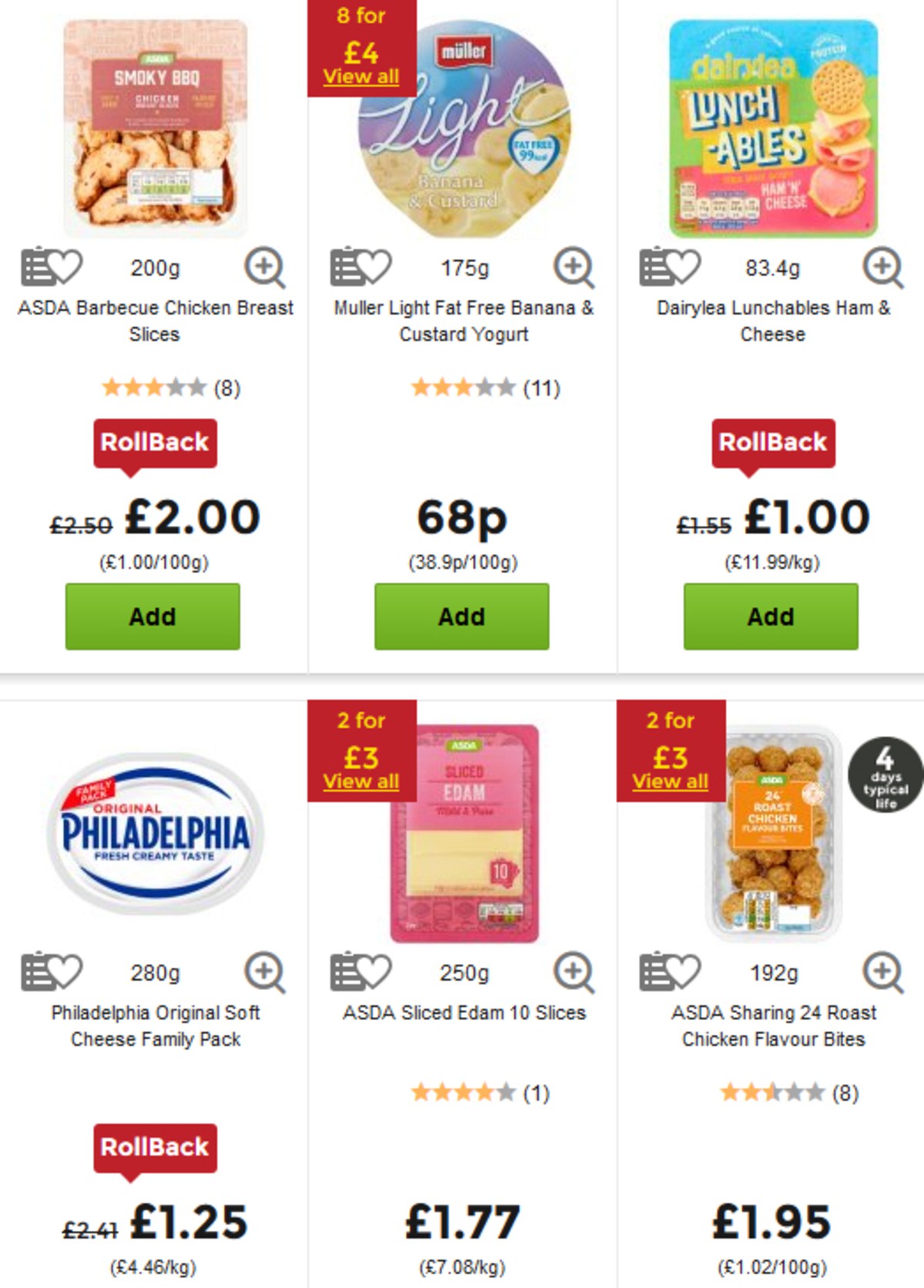Open the 2 for £3 offer on Chicken Flavour Bites
The width and height of the screenshot is (924, 1288).
click(668, 780)
